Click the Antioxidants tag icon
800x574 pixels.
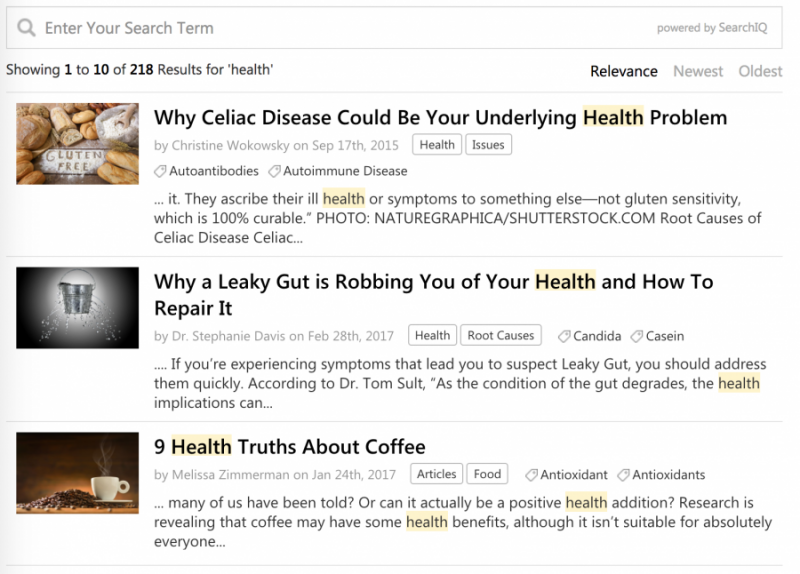point(623,475)
